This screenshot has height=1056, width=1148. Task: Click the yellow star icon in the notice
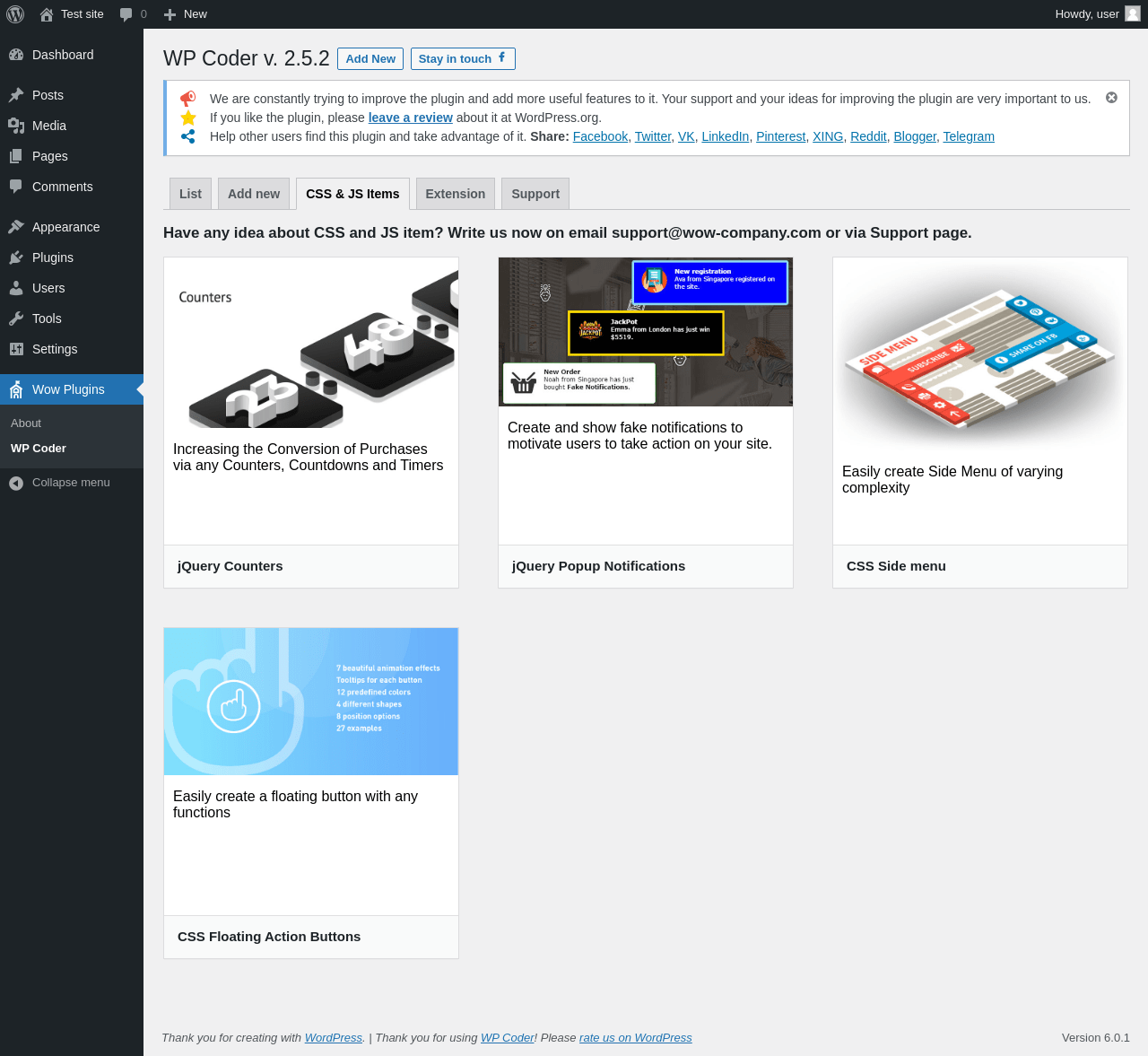pos(188,118)
